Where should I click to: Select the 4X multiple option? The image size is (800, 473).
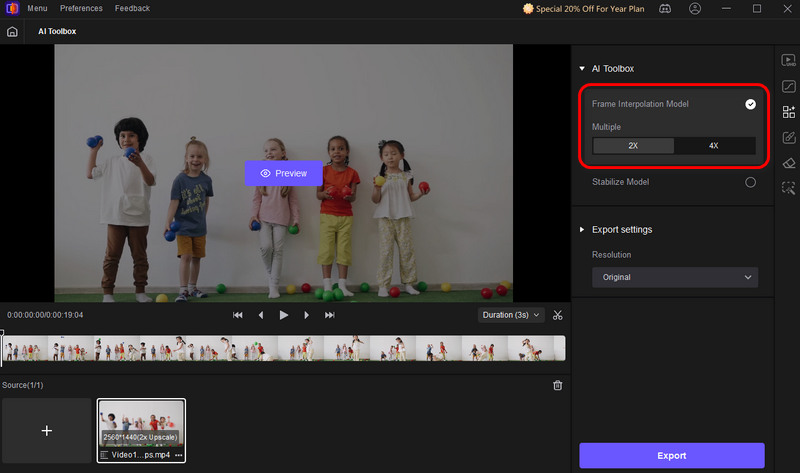point(713,146)
